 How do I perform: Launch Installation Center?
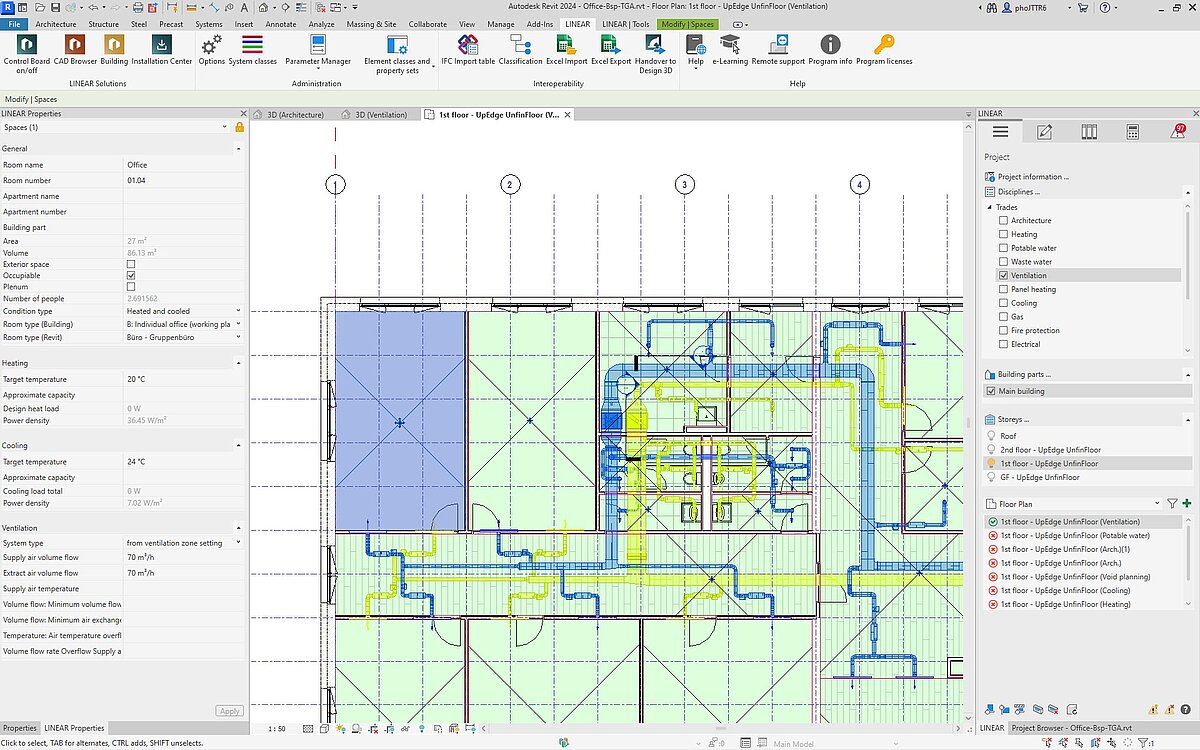coord(162,51)
